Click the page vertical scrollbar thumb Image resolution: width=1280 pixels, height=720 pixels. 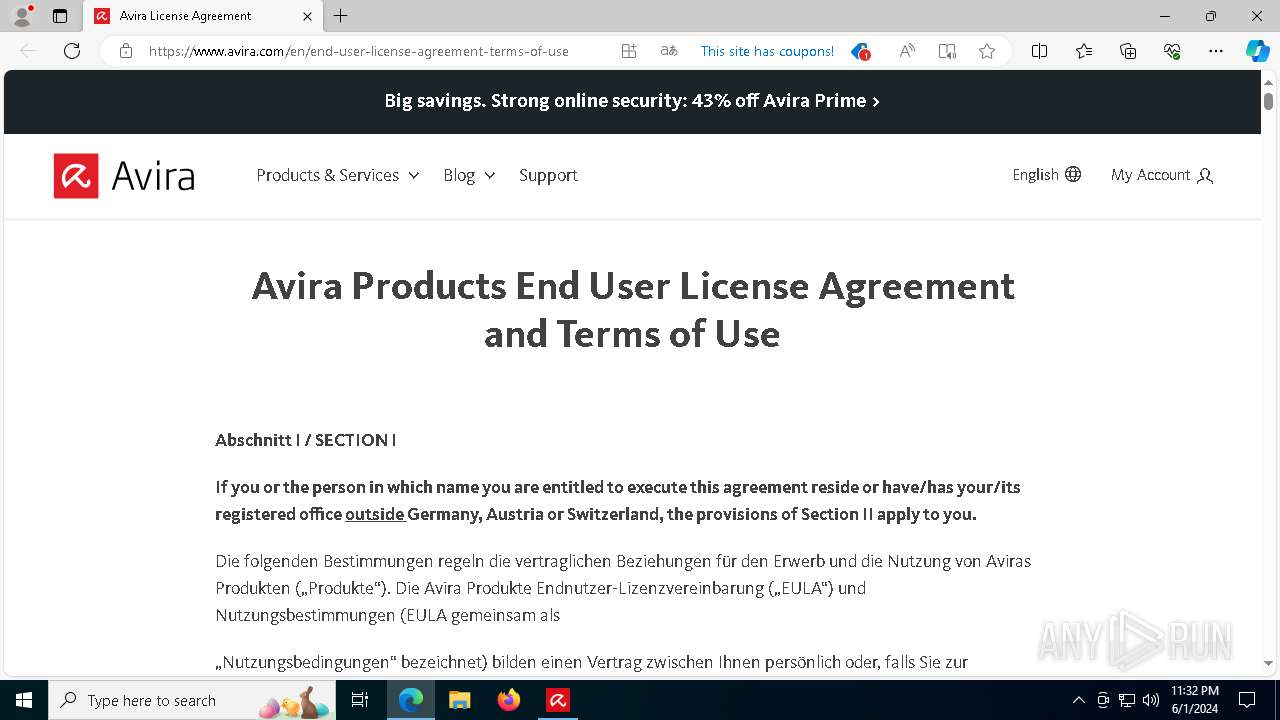click(1268, 101)
